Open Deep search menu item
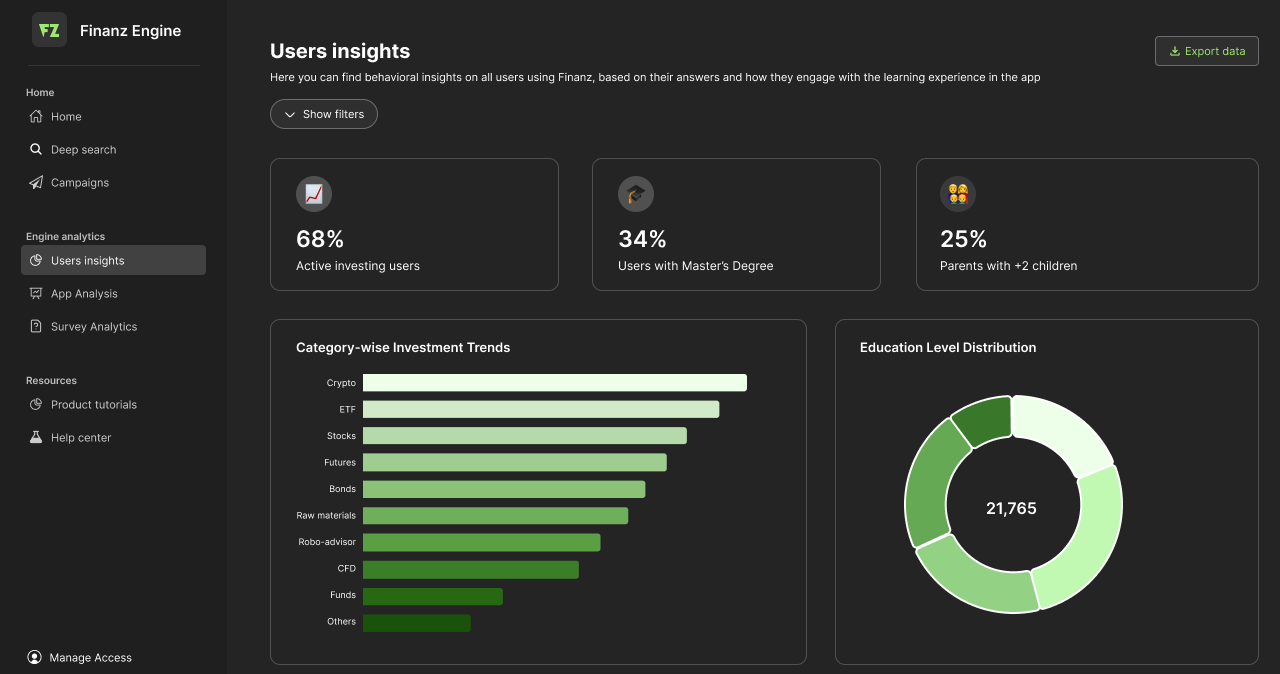 (x=113, y=149)
